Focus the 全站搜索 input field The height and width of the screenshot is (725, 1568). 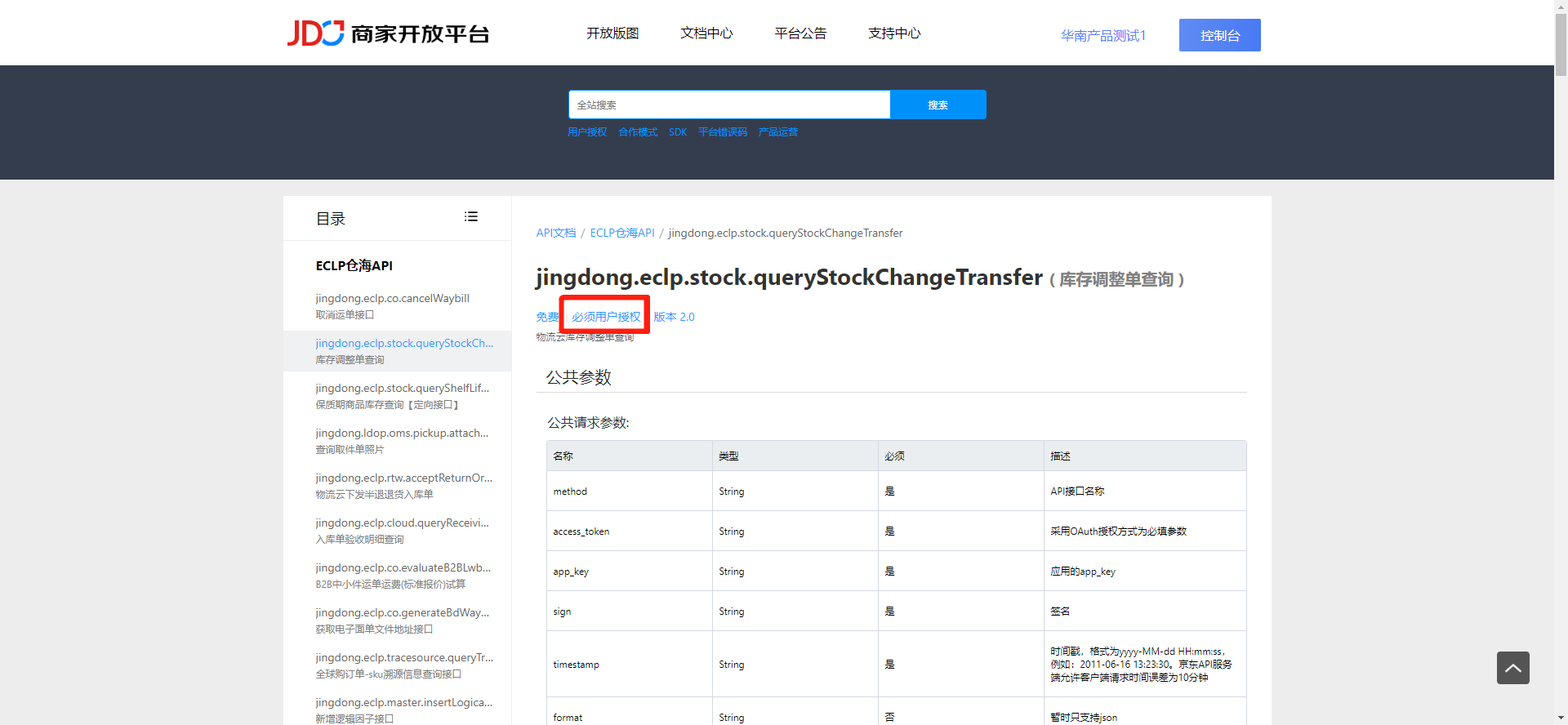(728, 105)
